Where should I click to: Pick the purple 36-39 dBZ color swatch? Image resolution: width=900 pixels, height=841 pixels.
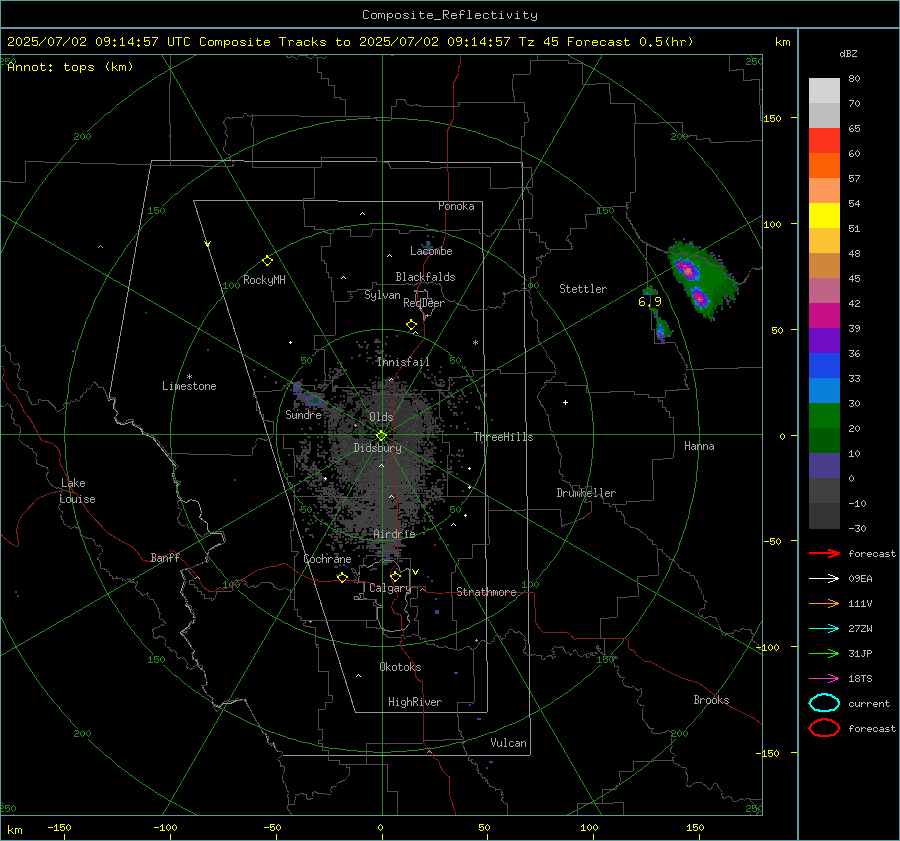[x=824, y=340]
